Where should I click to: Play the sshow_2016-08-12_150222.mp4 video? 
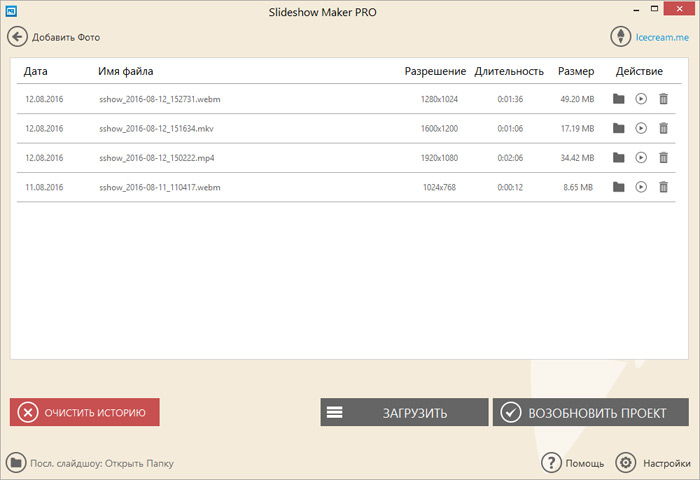click(x=641, y=157)
